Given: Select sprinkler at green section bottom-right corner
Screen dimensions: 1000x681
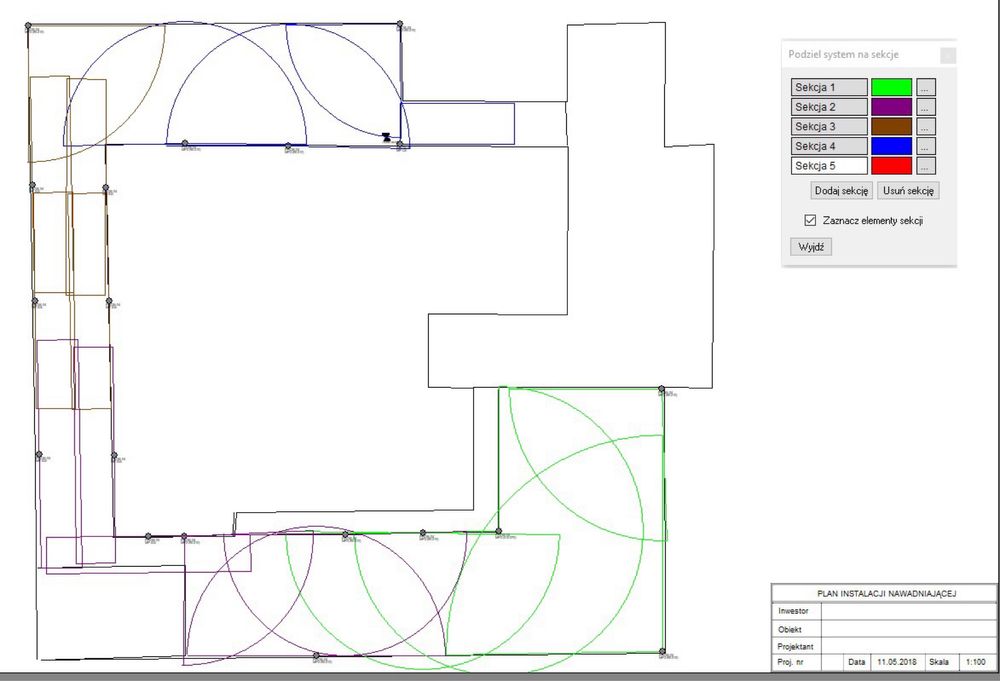Looking at the screenshot, I should [x=662, y=652].
